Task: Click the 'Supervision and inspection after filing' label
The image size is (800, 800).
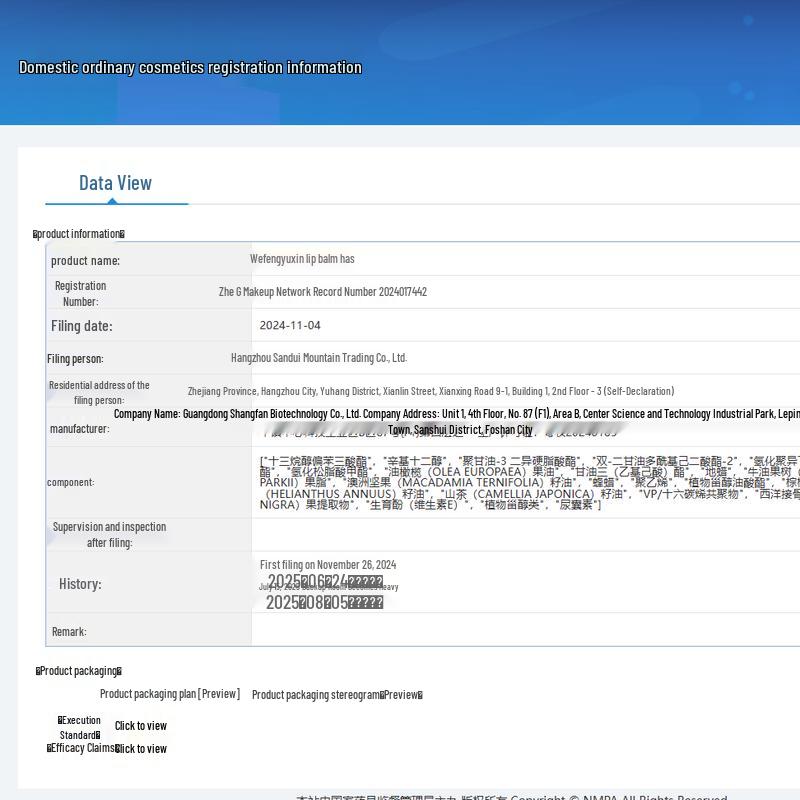Action: (x=109, y=535)
